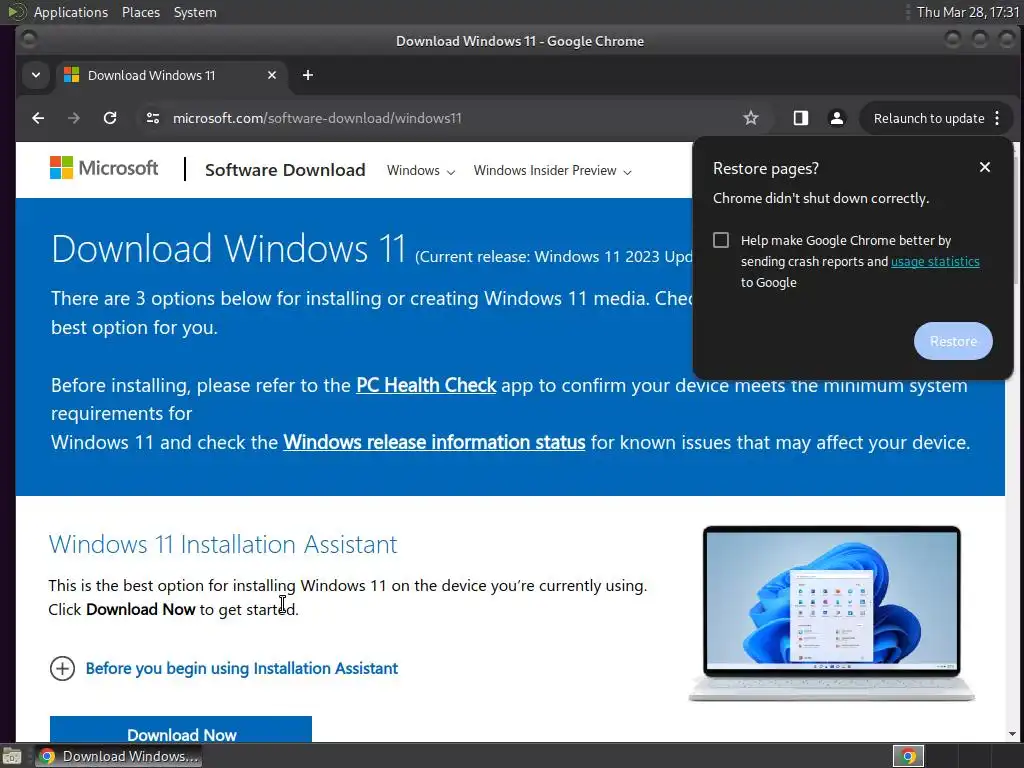Click the scroll down arrow of scrollbar
Image resolution: width=1024 pixels, height=768 pixels.
[x=1014, y=734]
